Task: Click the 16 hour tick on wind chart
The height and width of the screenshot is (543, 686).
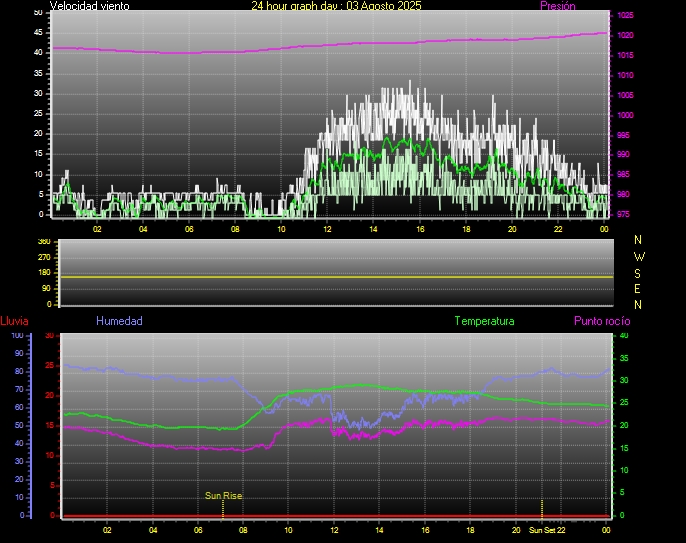Action: (420, 229)
